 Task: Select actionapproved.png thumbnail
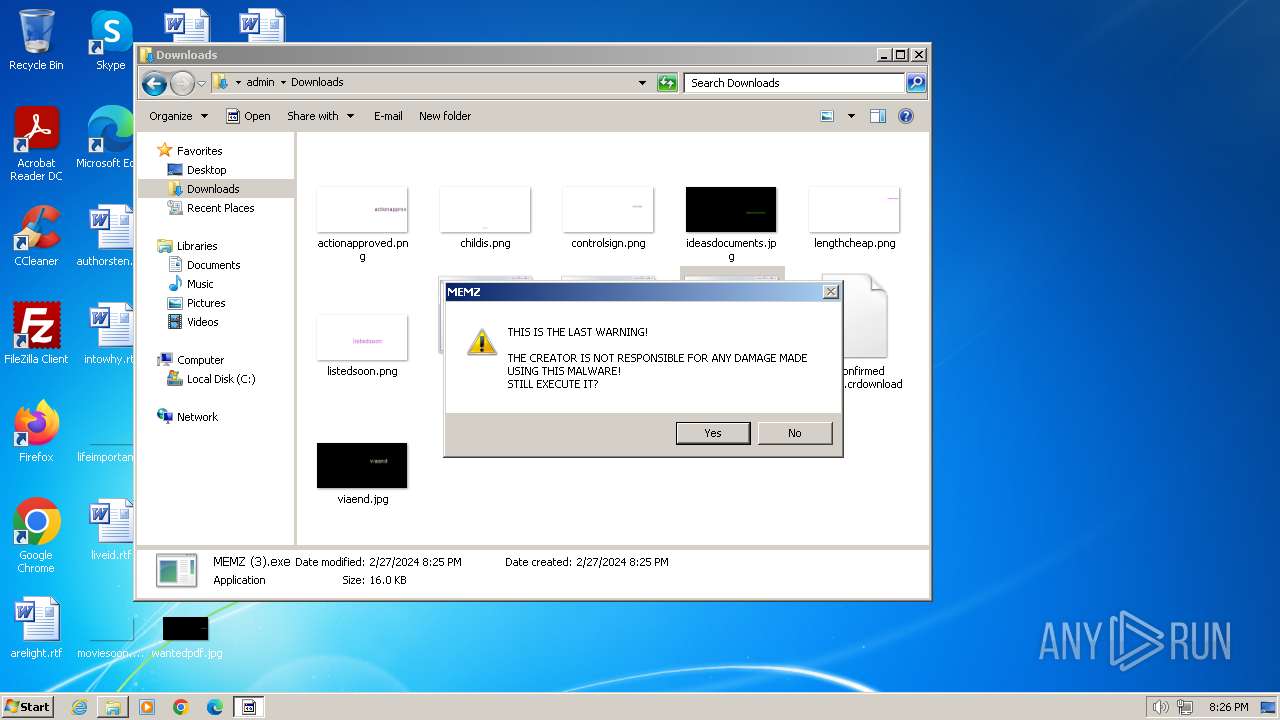point(362,210)
